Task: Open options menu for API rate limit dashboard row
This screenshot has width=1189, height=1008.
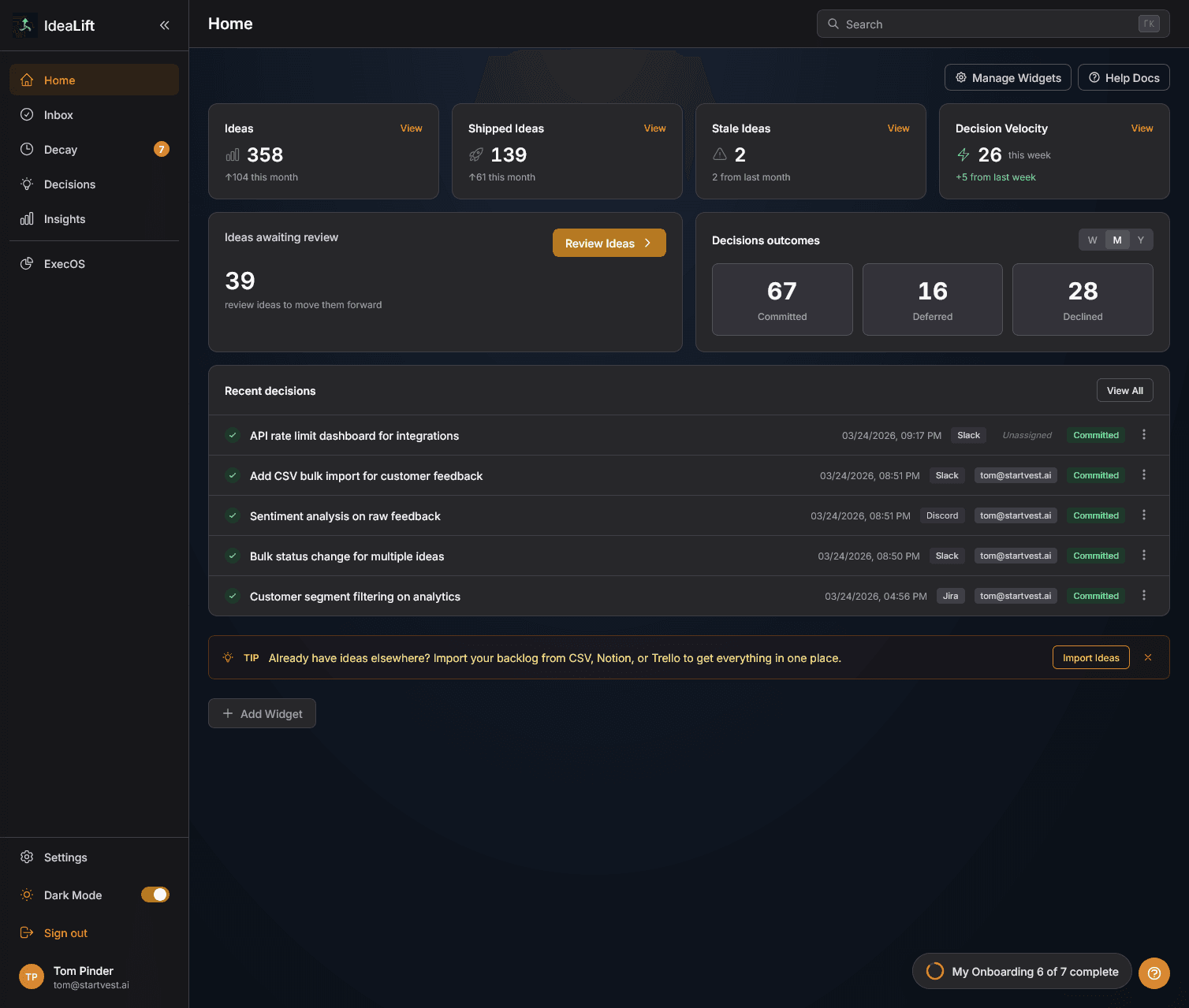Action: [x=1144, y=434]
